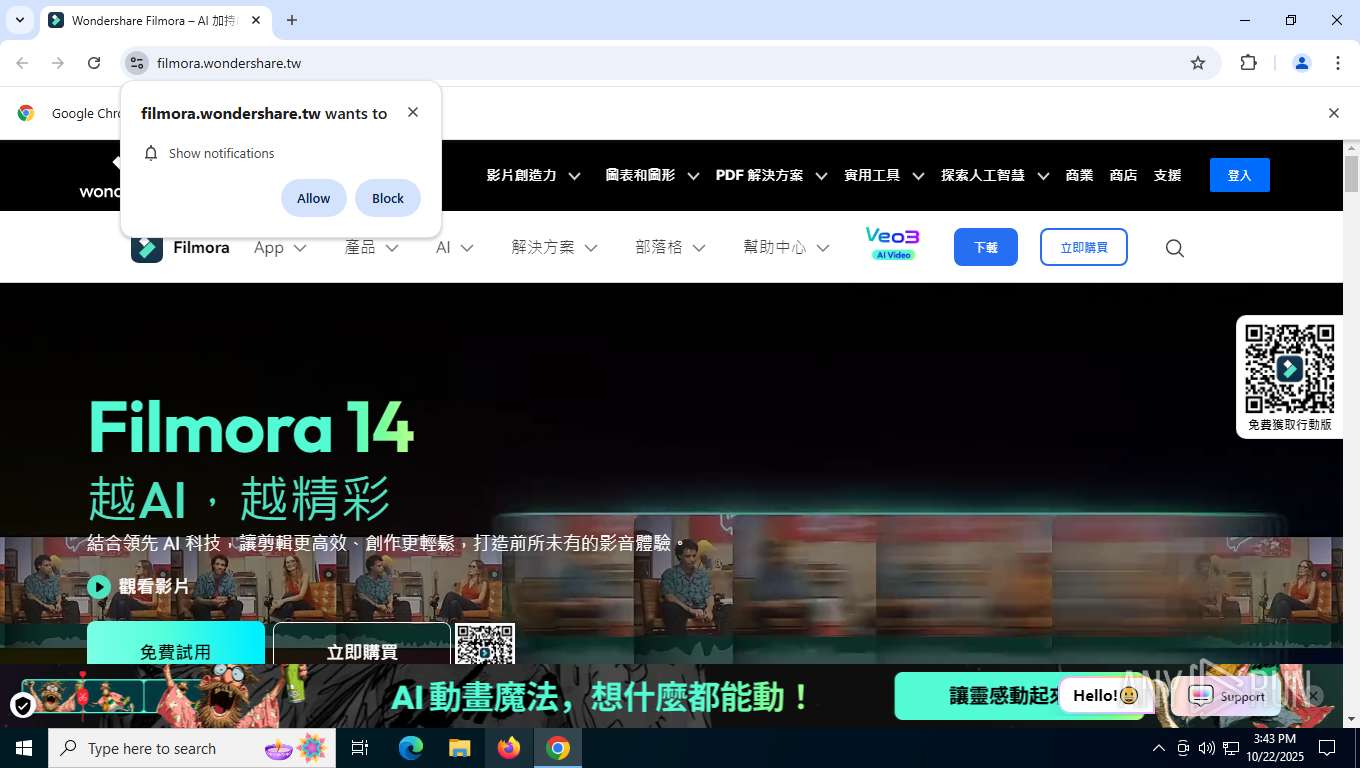Show hidden system tray icons
Screen dimensions: 1360x768
(1159, 748)
